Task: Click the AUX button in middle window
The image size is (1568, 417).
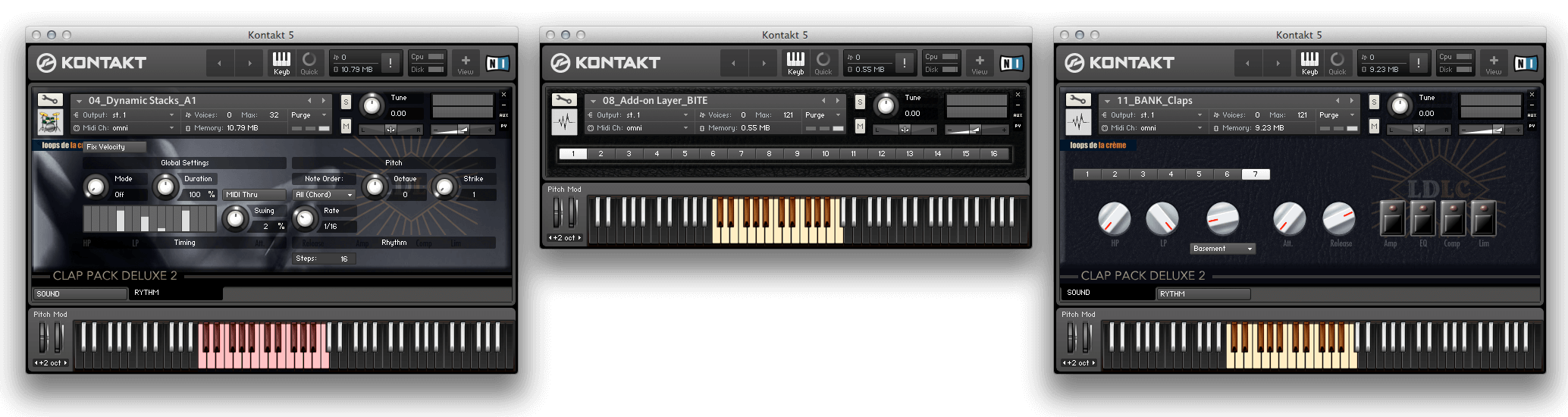Action: [1018, 115]
